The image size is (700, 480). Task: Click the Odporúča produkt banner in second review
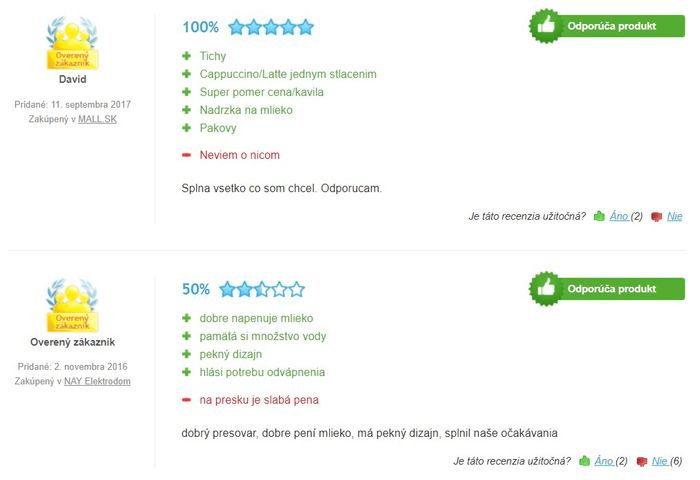[x=607, y=288]
